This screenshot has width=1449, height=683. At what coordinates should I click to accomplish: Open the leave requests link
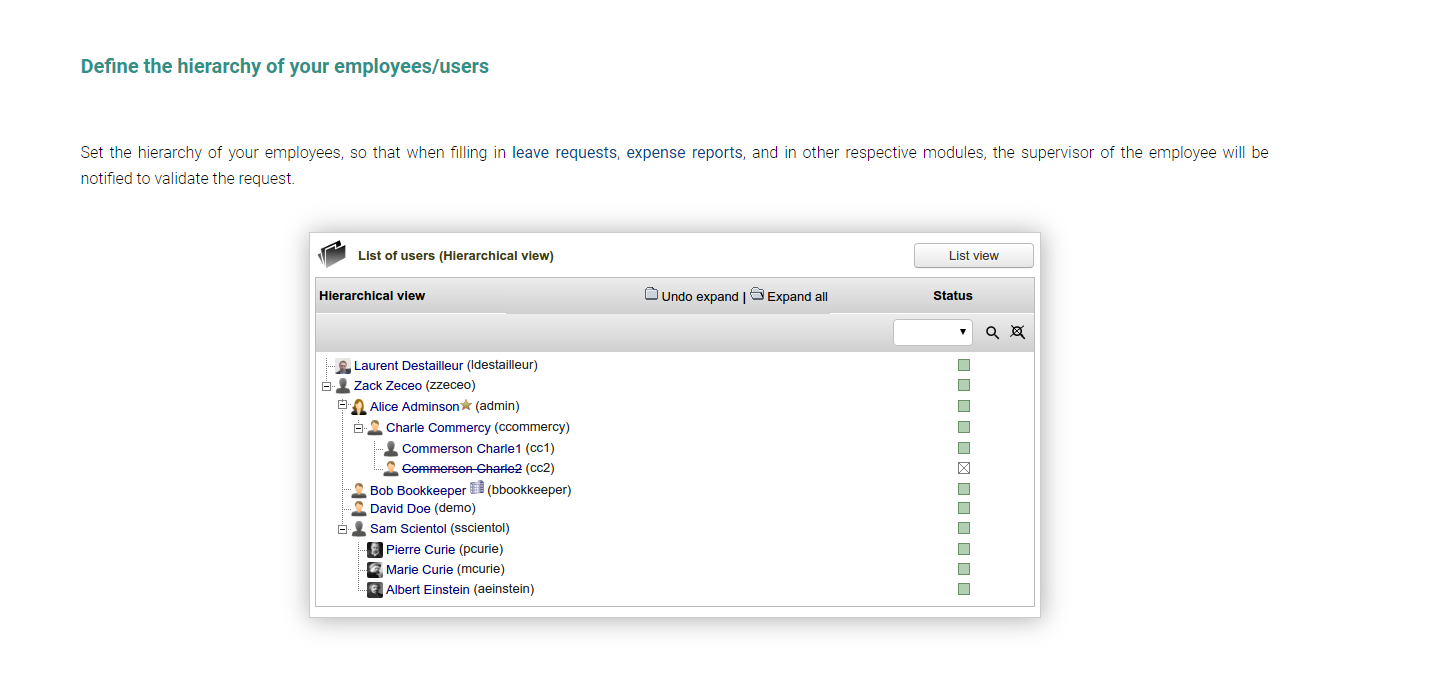pos(564,153)
